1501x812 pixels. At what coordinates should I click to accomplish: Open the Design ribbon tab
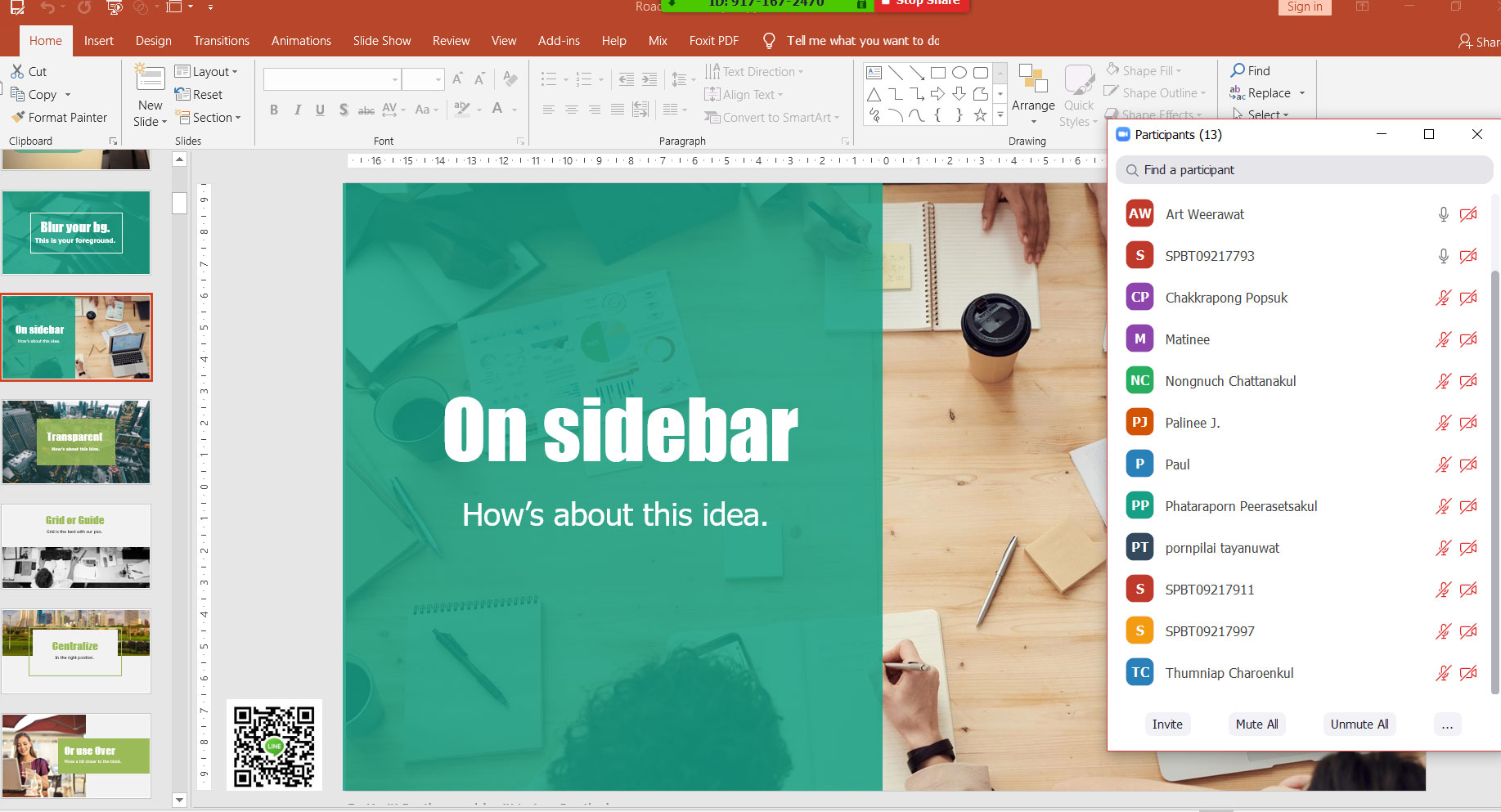point(154,41)
